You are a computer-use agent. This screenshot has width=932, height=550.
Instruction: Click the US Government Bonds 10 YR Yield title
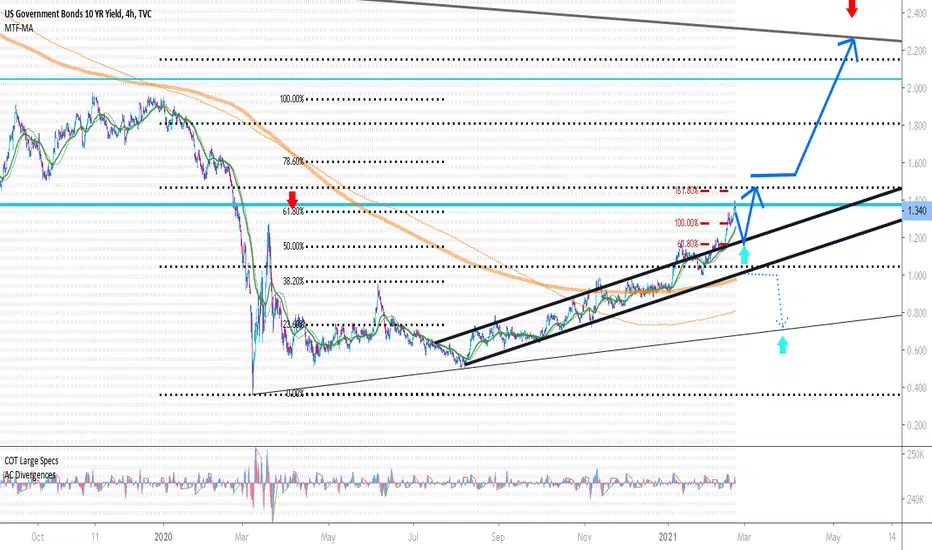[x=78, y=14]
